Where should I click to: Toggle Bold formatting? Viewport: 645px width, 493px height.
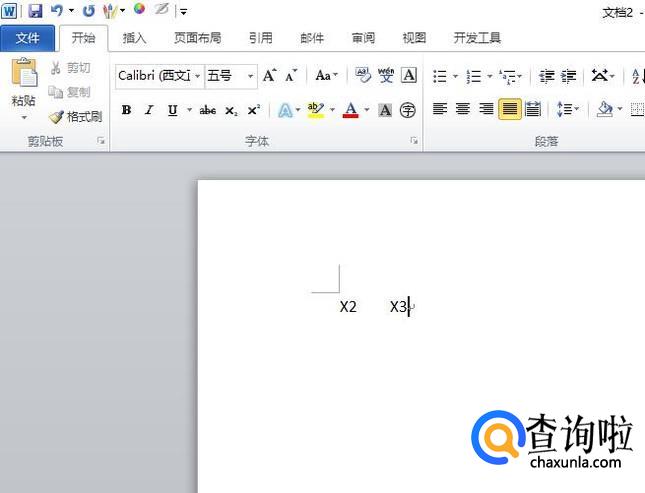coord(126,110)
